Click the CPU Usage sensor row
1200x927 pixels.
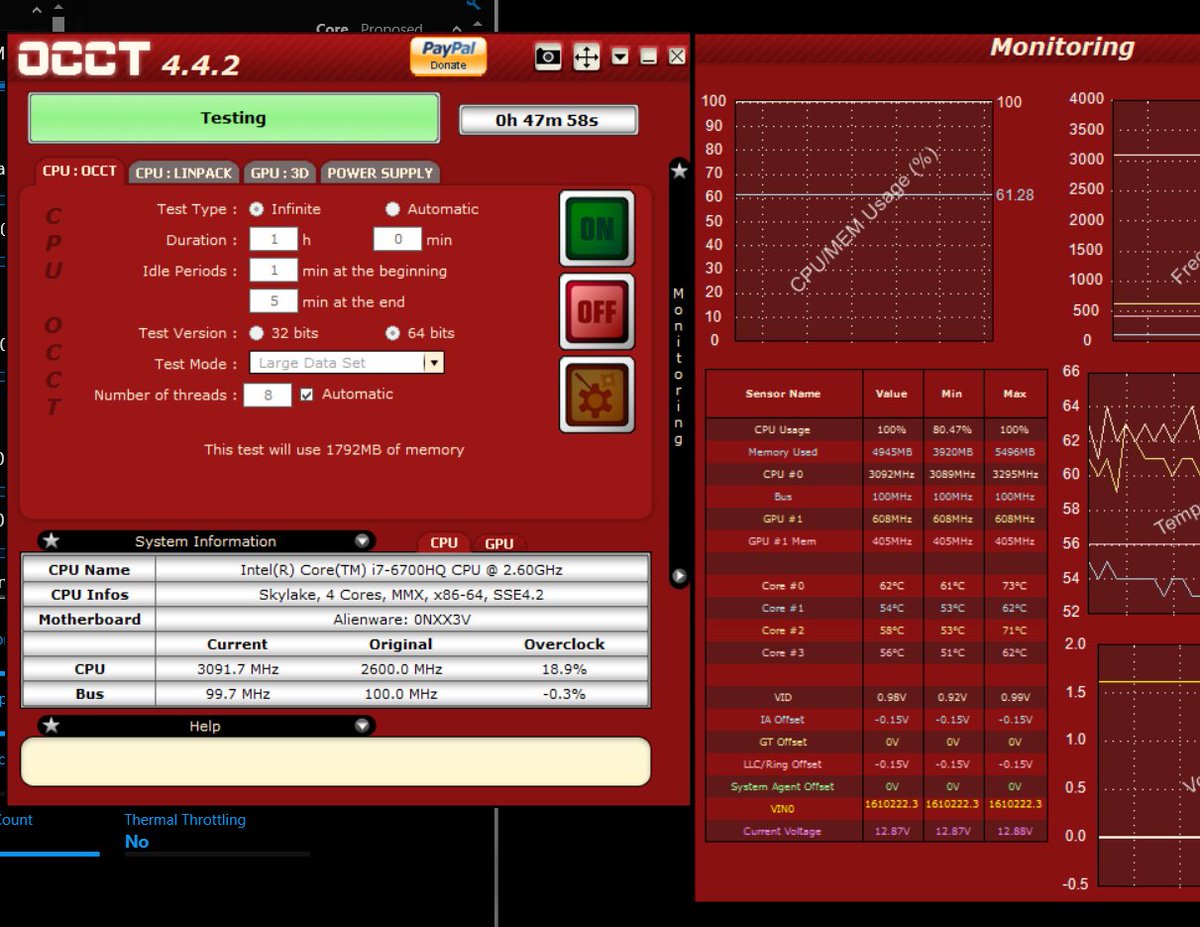tap(876, 430)
